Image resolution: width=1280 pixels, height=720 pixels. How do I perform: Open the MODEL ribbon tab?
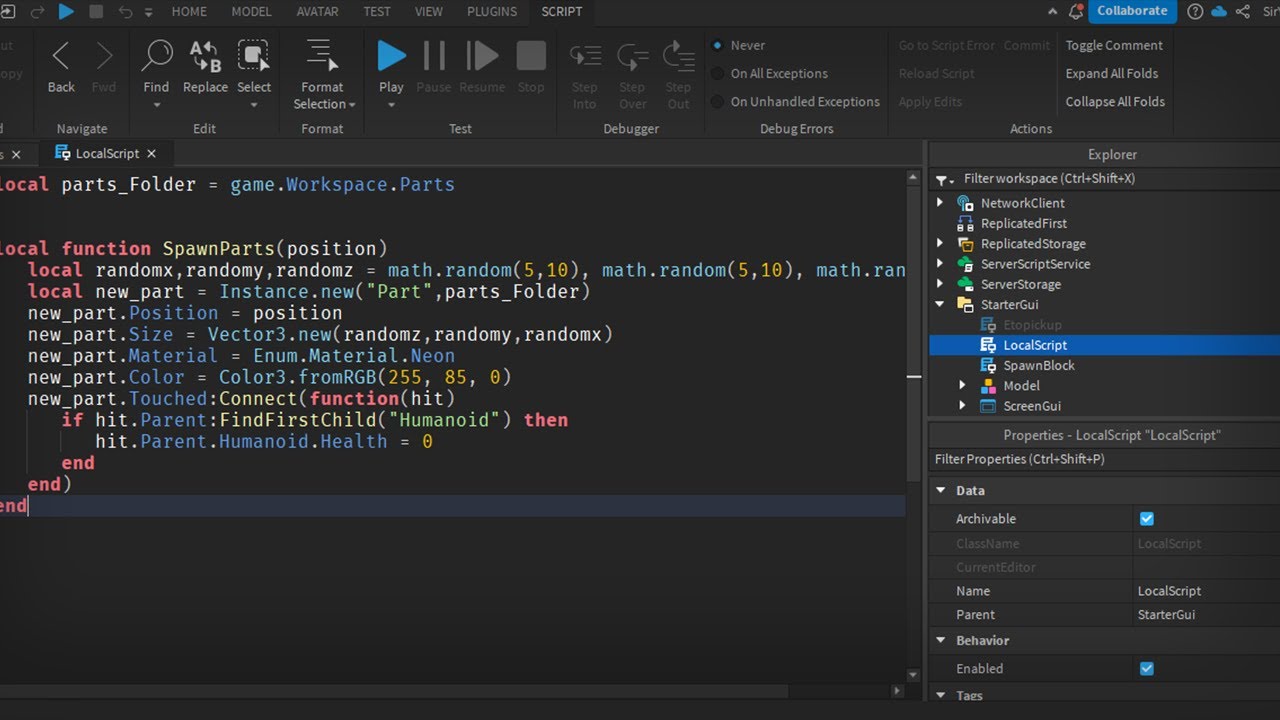coord(251,12)
